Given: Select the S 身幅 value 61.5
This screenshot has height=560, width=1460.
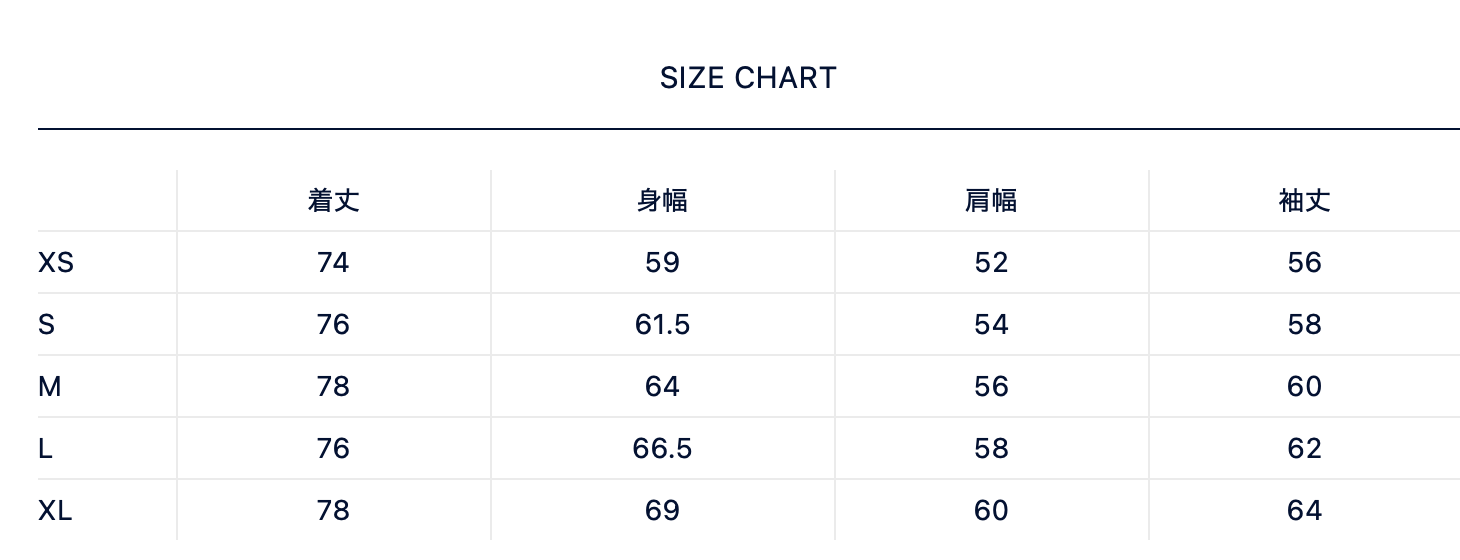Looking at the screenshot, I should coord(662,325).
